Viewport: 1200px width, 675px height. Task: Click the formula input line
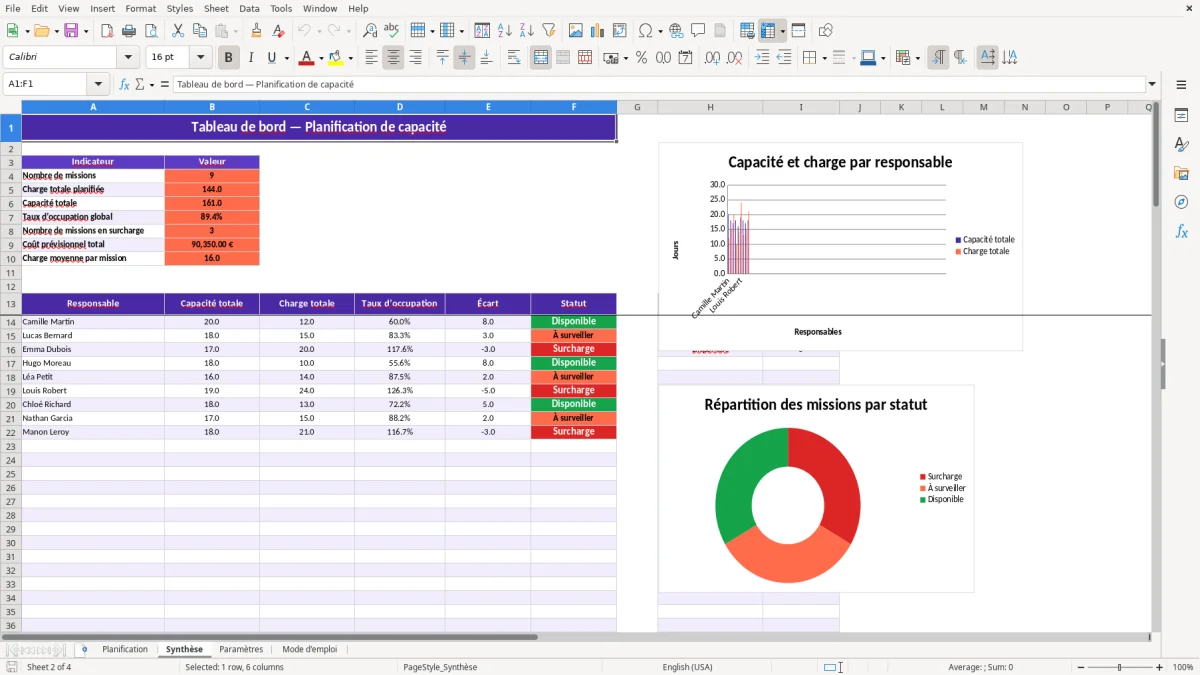658,84
